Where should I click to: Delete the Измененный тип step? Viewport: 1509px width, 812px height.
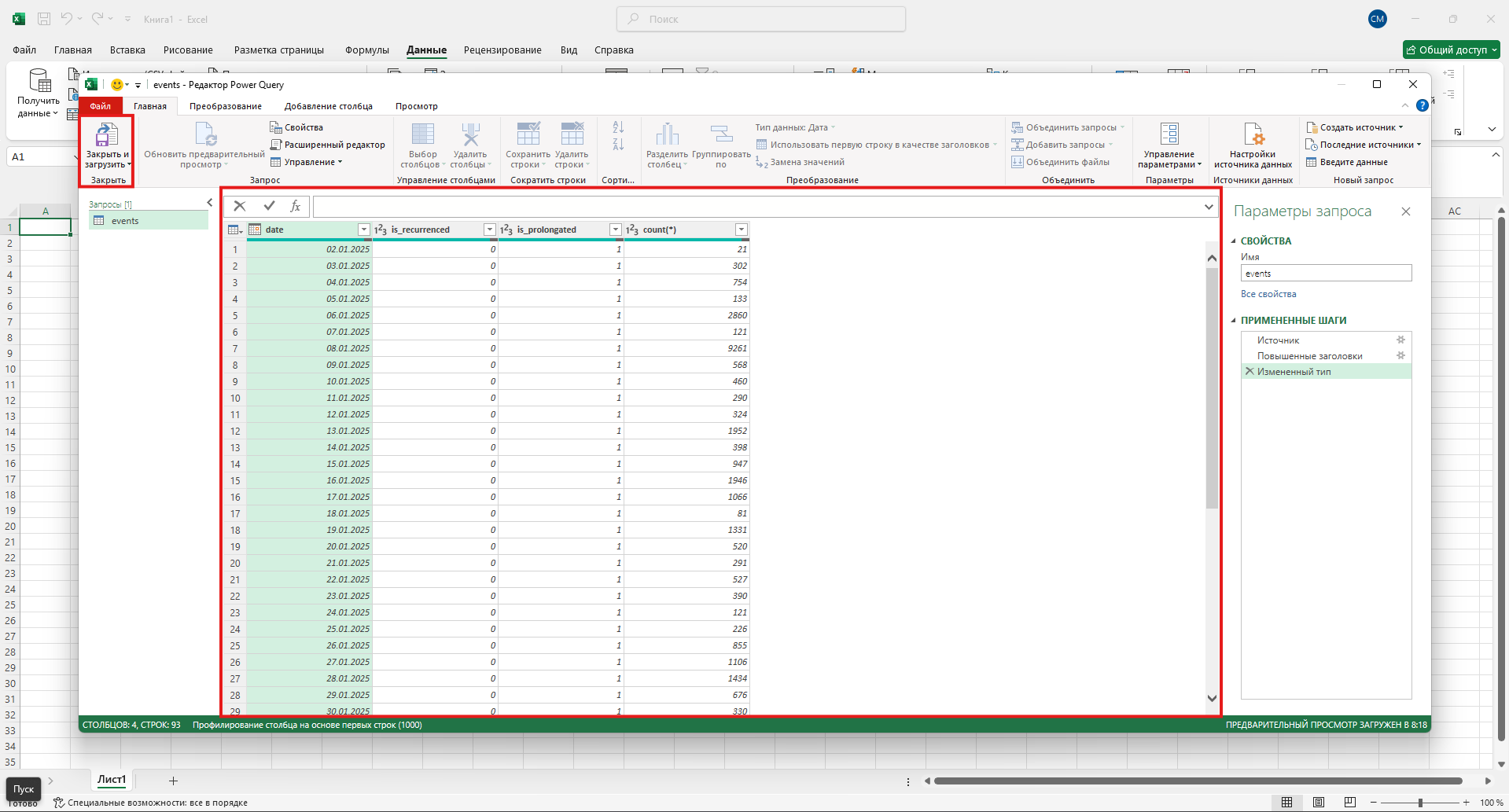1250,371
